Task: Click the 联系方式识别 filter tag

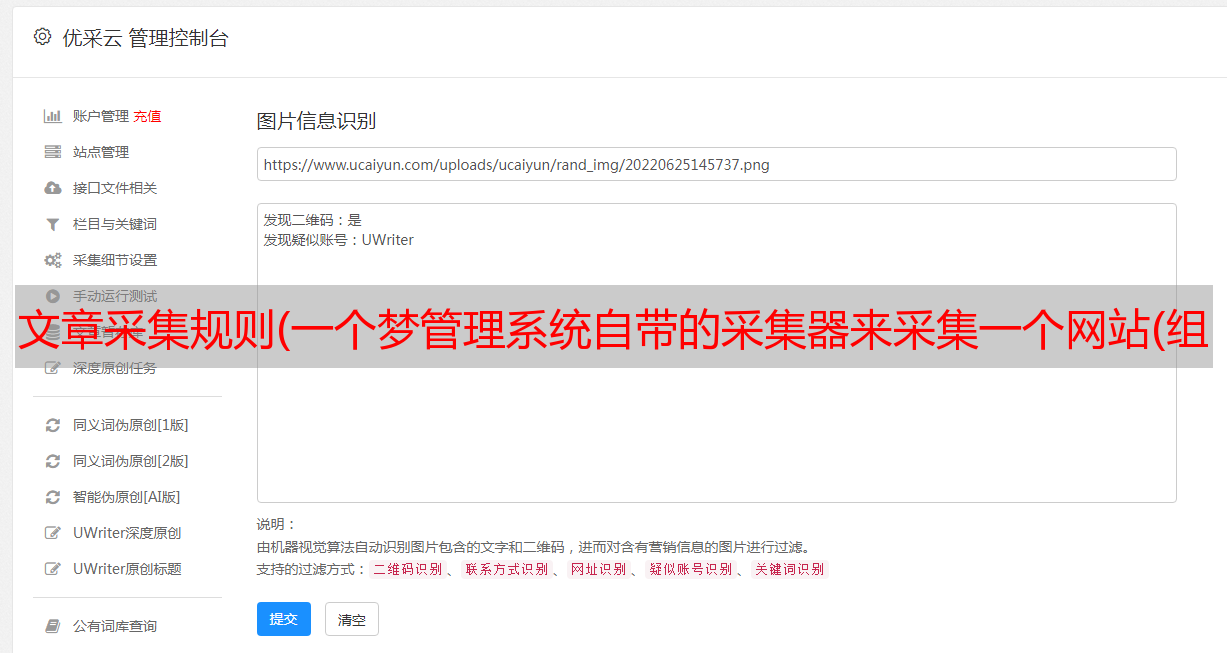Action: 507,569
